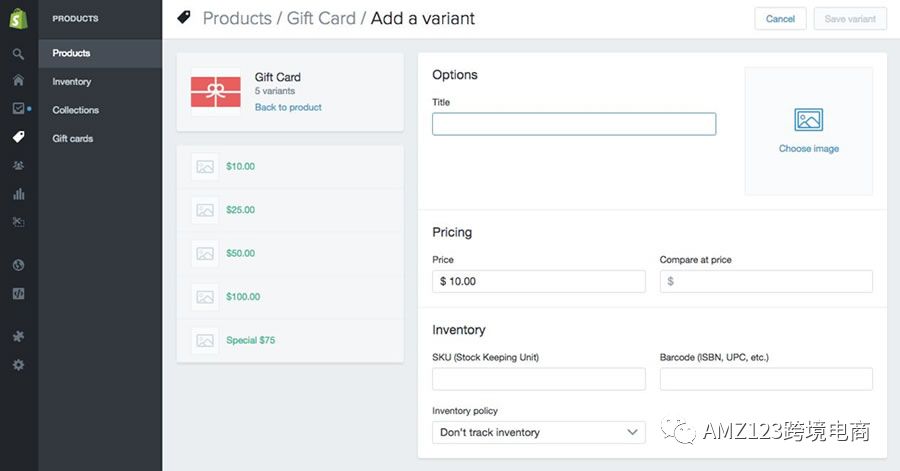The width and height of the screenshot is (900, 471).
Task: Focus the Title input field
Action: point(574,124)
